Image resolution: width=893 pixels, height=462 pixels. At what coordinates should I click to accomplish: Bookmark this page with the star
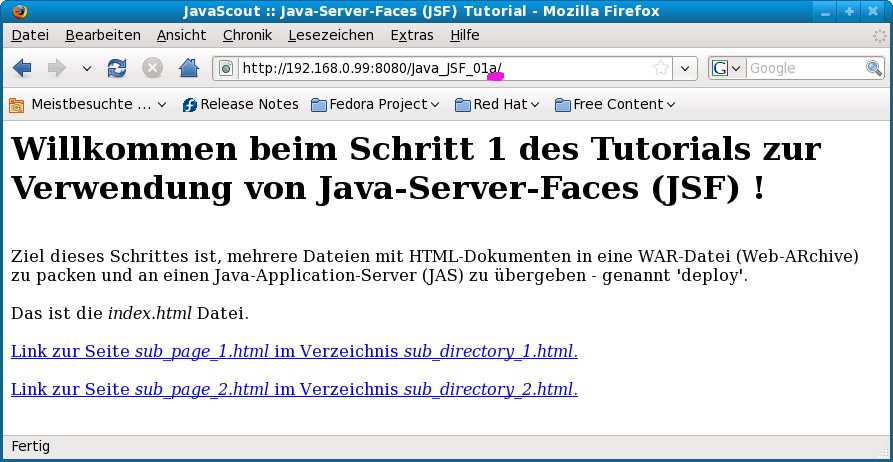click(660, 68)
